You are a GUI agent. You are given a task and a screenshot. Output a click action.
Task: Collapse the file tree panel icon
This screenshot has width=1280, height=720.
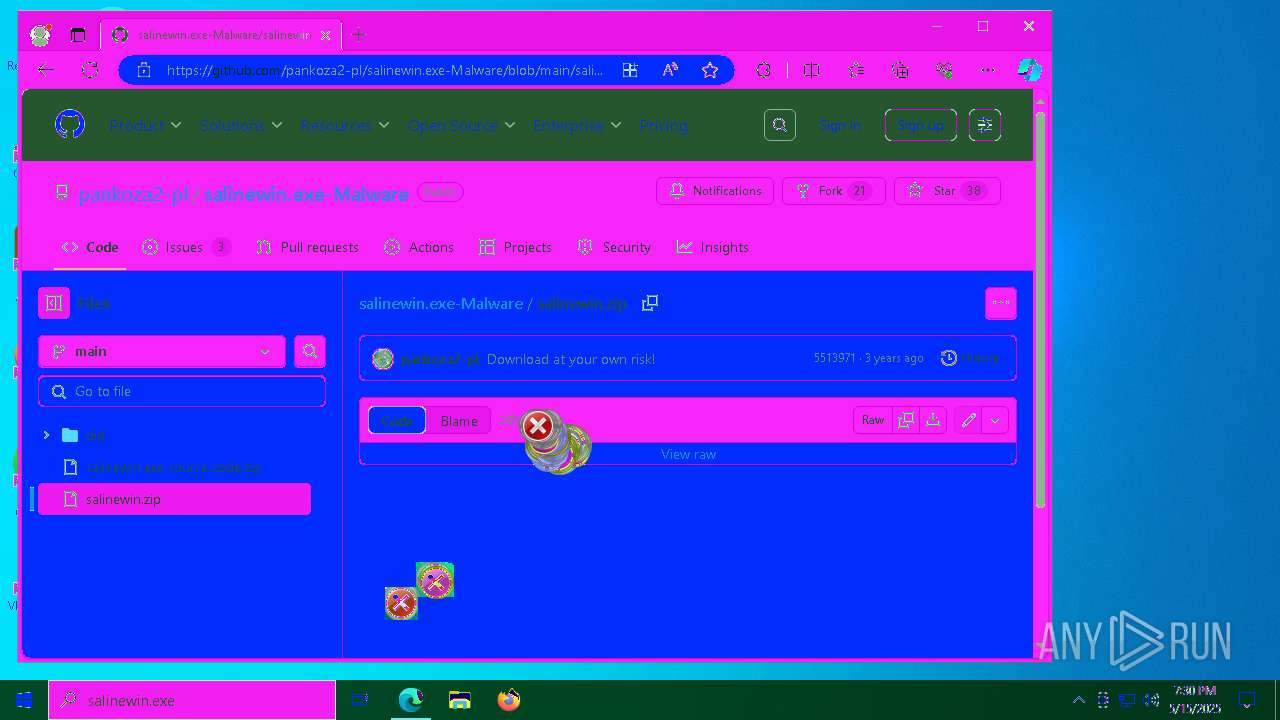point(54,303)
